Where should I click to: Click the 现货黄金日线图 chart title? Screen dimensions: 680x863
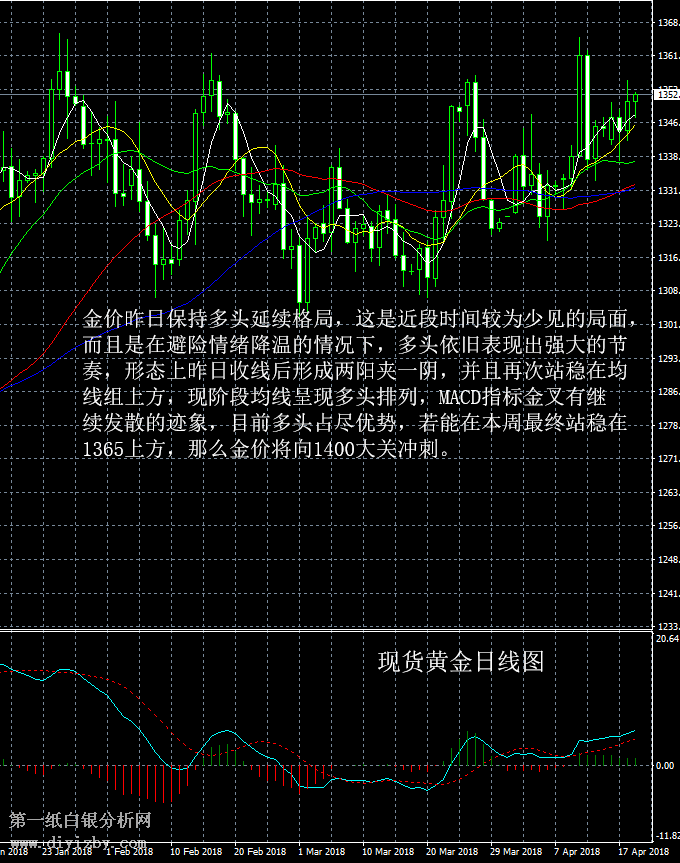[461, 661]
